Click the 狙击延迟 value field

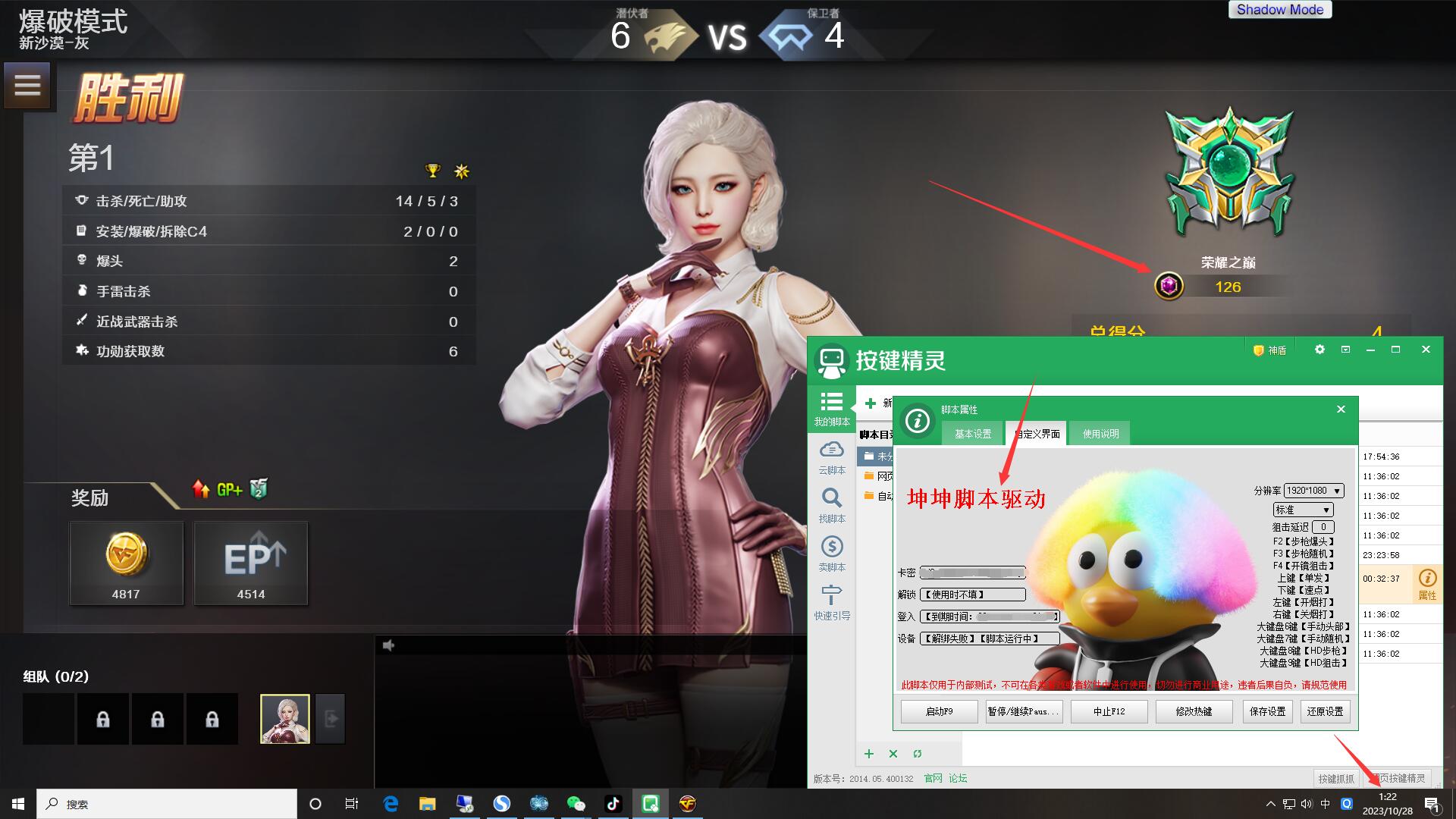(x=1323, y=527)
